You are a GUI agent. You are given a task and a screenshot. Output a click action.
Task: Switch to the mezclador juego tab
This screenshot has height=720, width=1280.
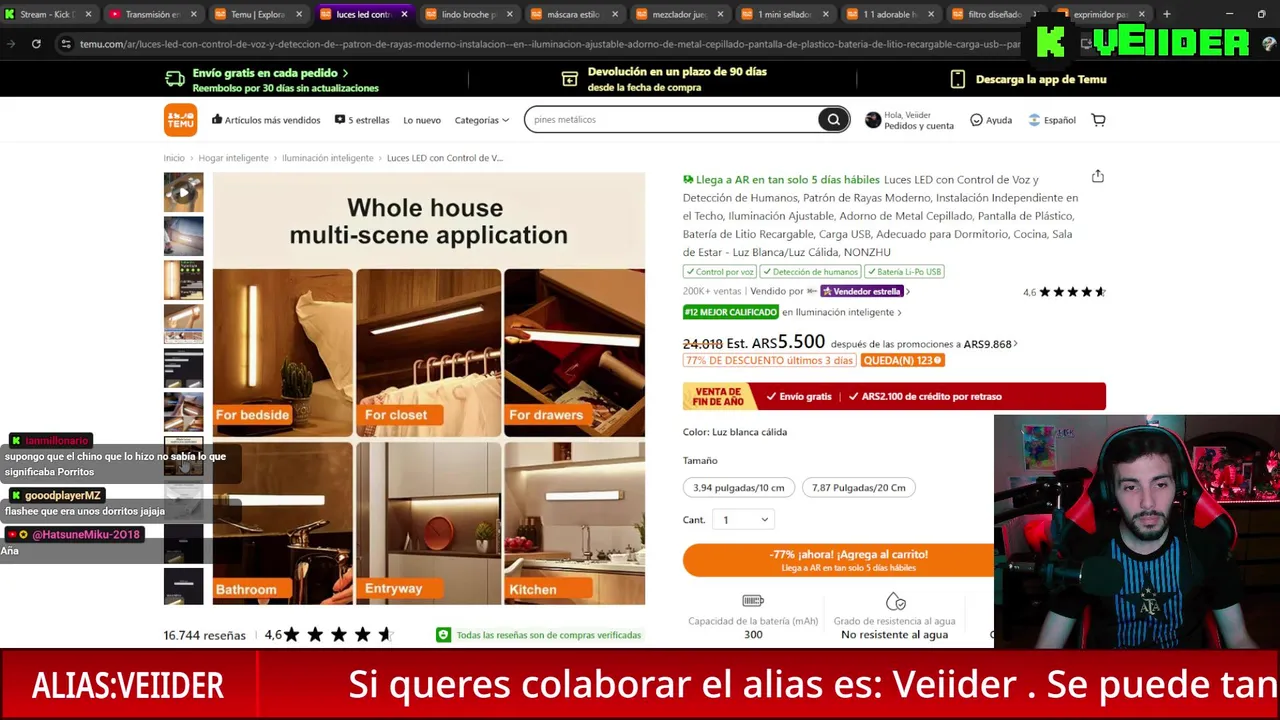[x=678, y=14]
